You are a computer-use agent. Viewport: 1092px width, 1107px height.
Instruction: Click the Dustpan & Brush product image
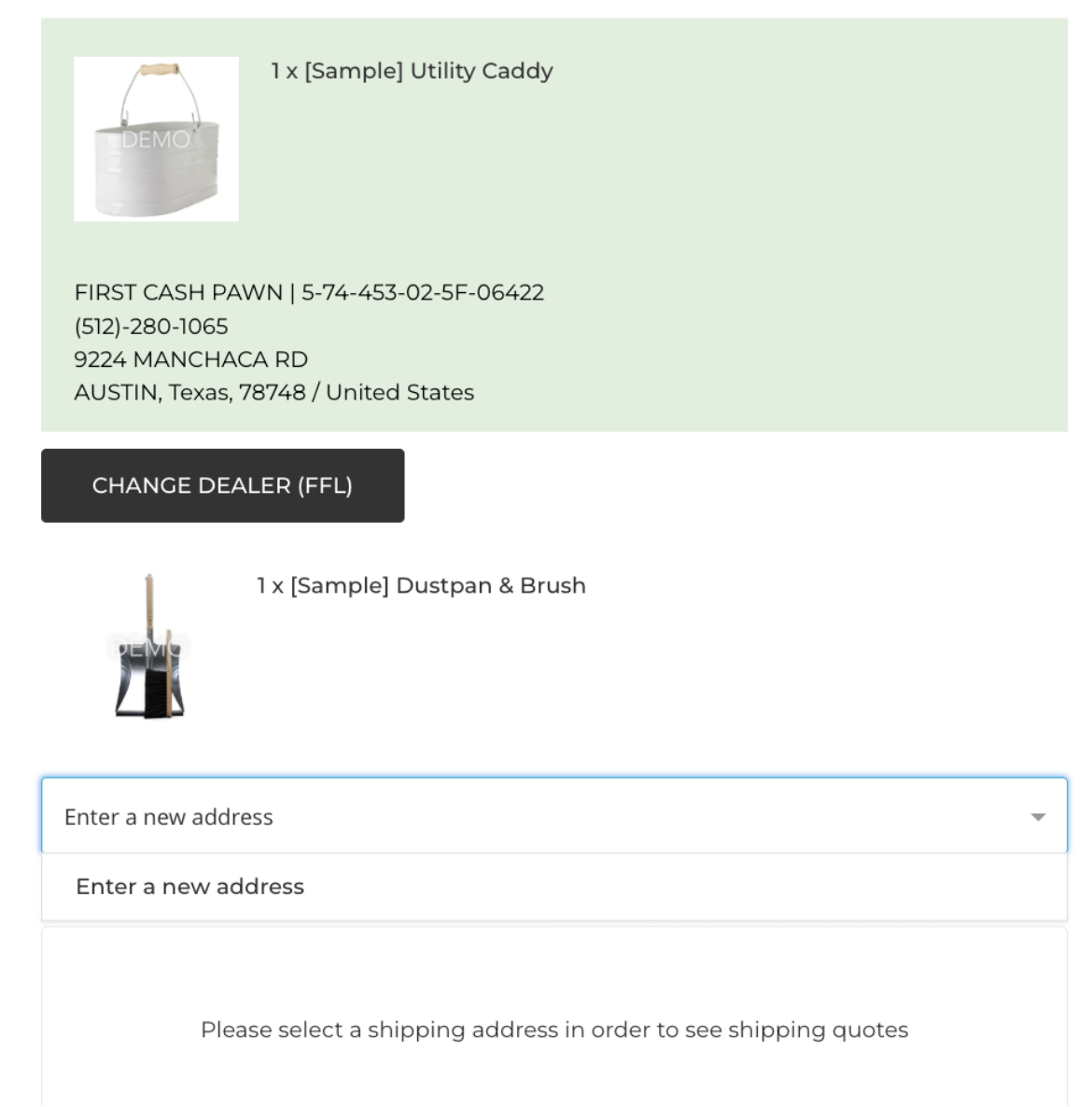pyautogui.click(x=149, y=647)
